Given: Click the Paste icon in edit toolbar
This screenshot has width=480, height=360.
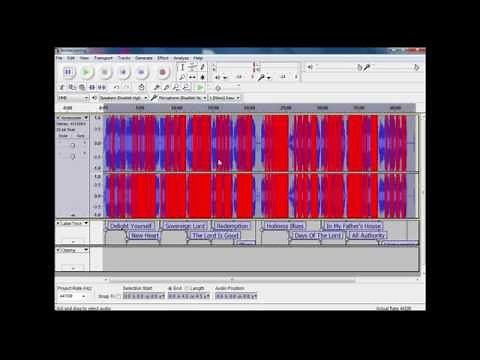Looking at the screenshot, I should (x=82, y=87).
